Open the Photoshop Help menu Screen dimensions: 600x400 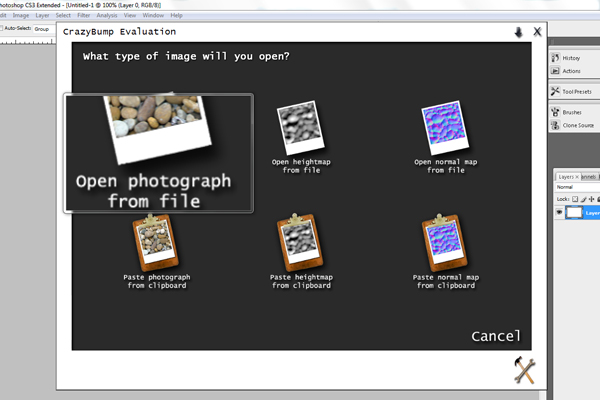tap(176, 15)
